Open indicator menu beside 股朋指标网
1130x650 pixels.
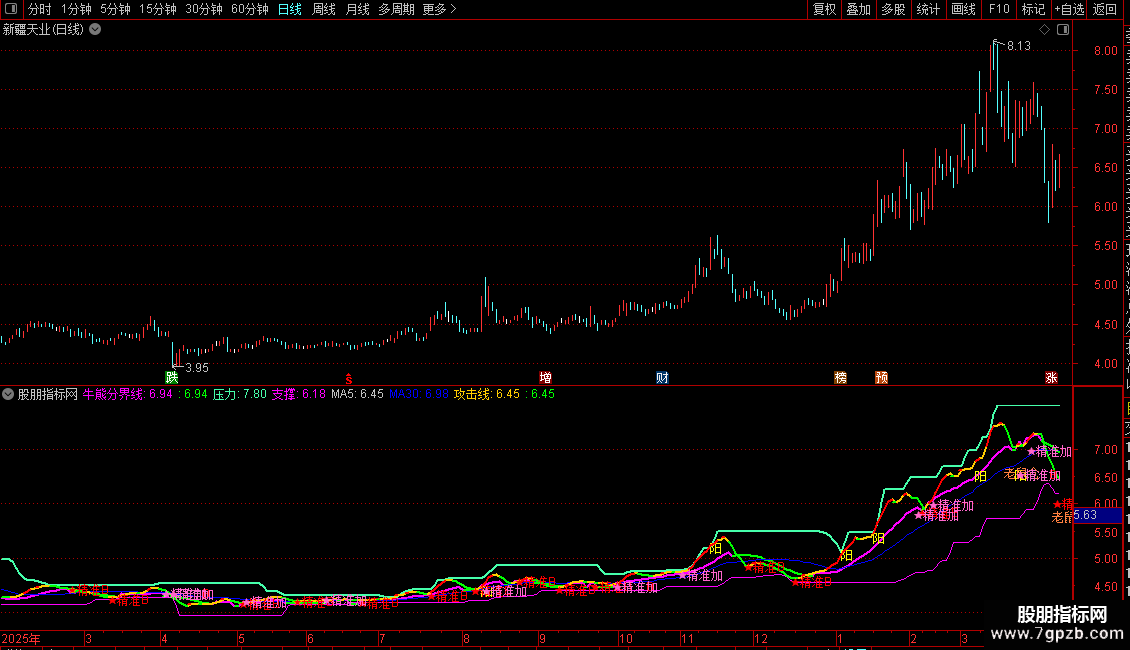pyautogui.click(x=8, y=394)
